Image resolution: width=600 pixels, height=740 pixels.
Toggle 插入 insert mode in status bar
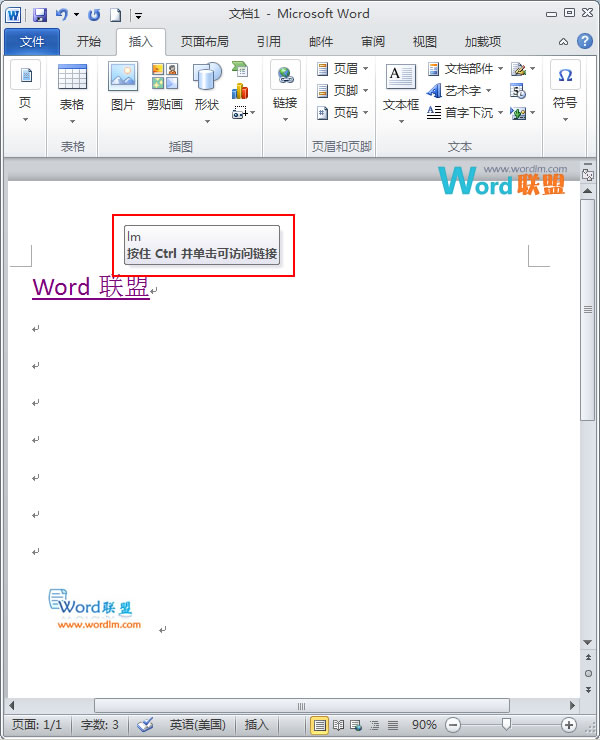click(257, 724)
